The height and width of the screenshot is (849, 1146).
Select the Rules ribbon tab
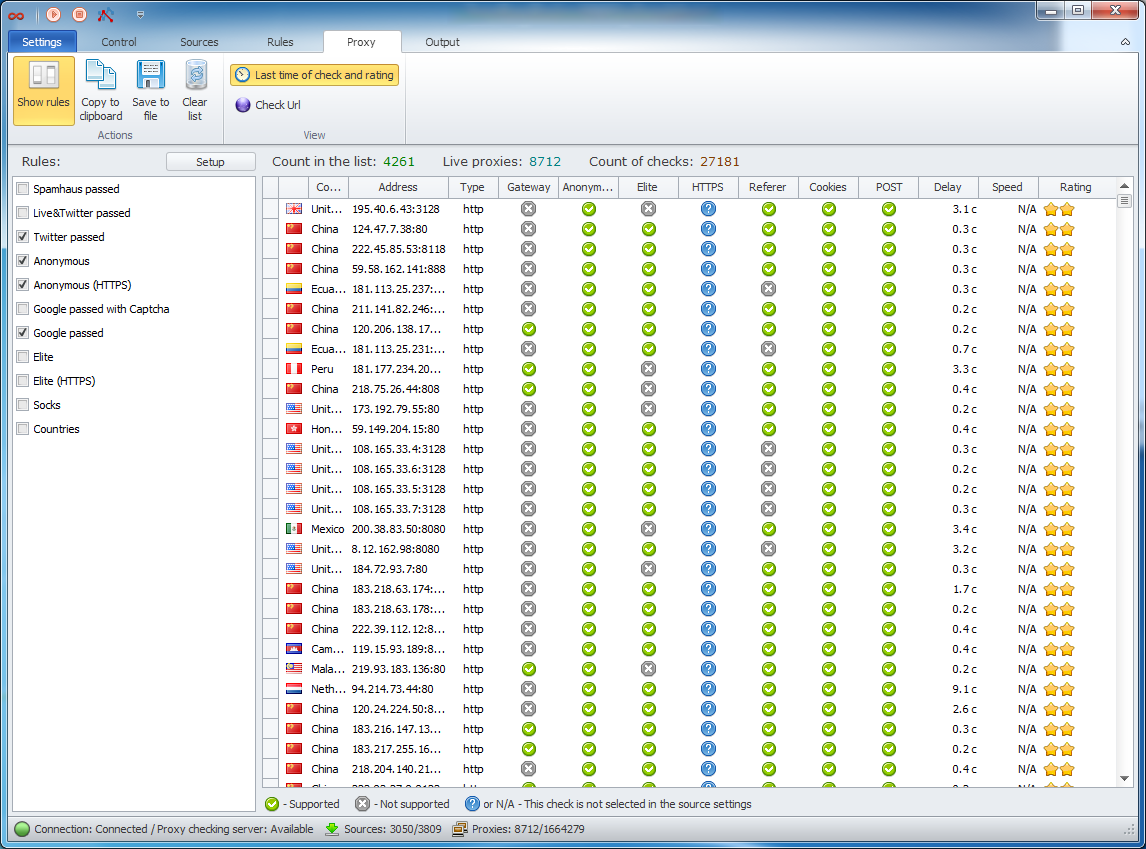[280, 42]
